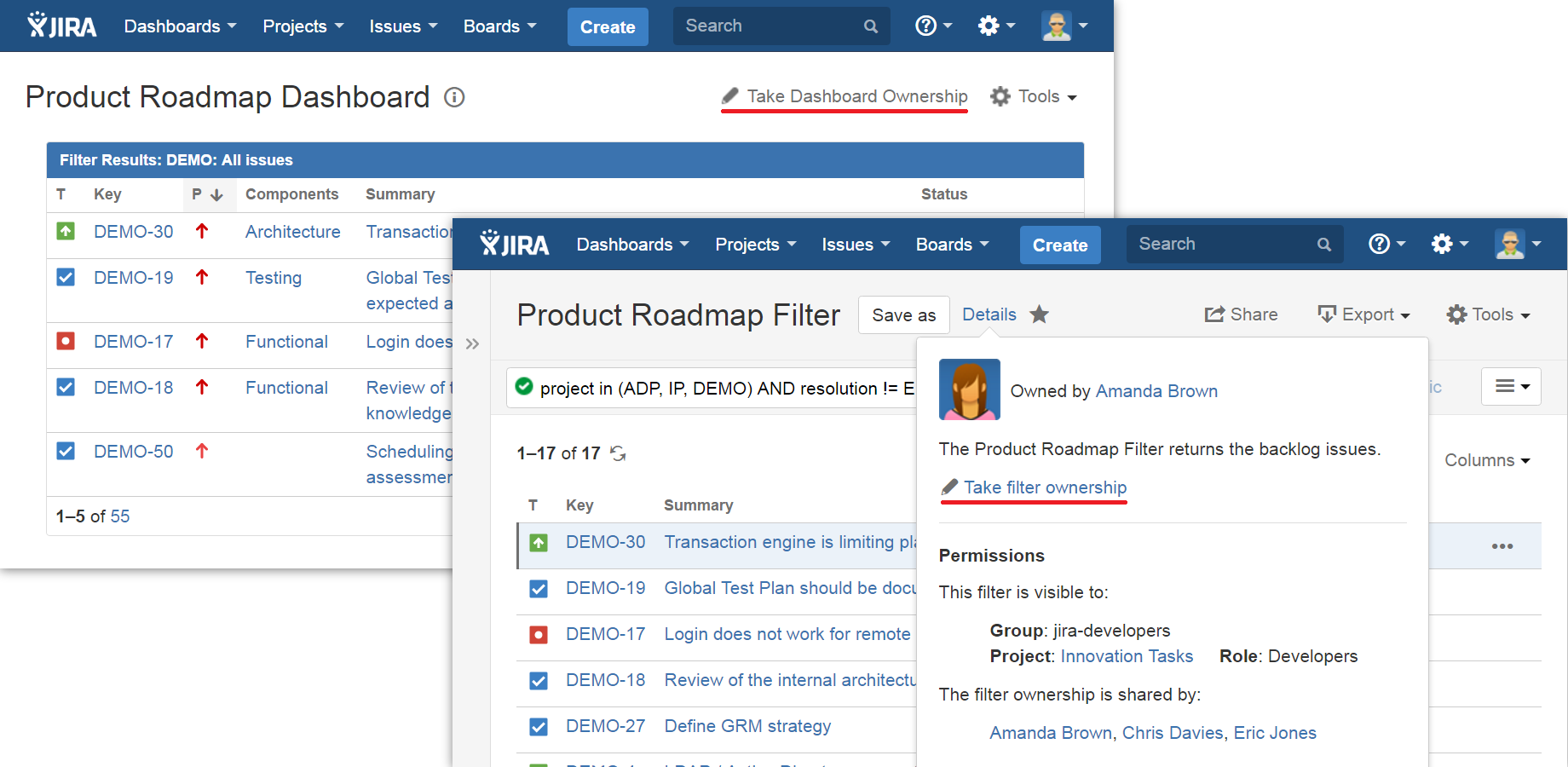Viewport: 1568px width, 767px height.
Task: Open Boards menu in the filter window
Action: (x=953, y=245)
